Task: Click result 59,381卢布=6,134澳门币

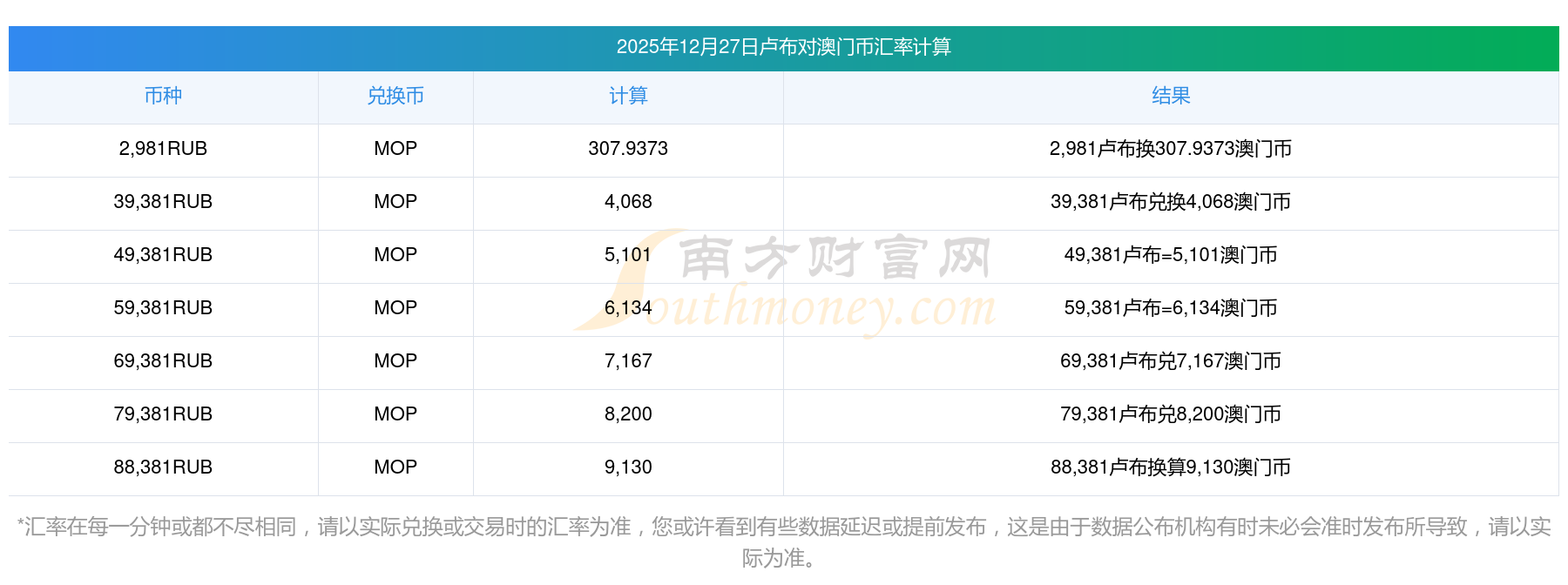Action: 1171,308
